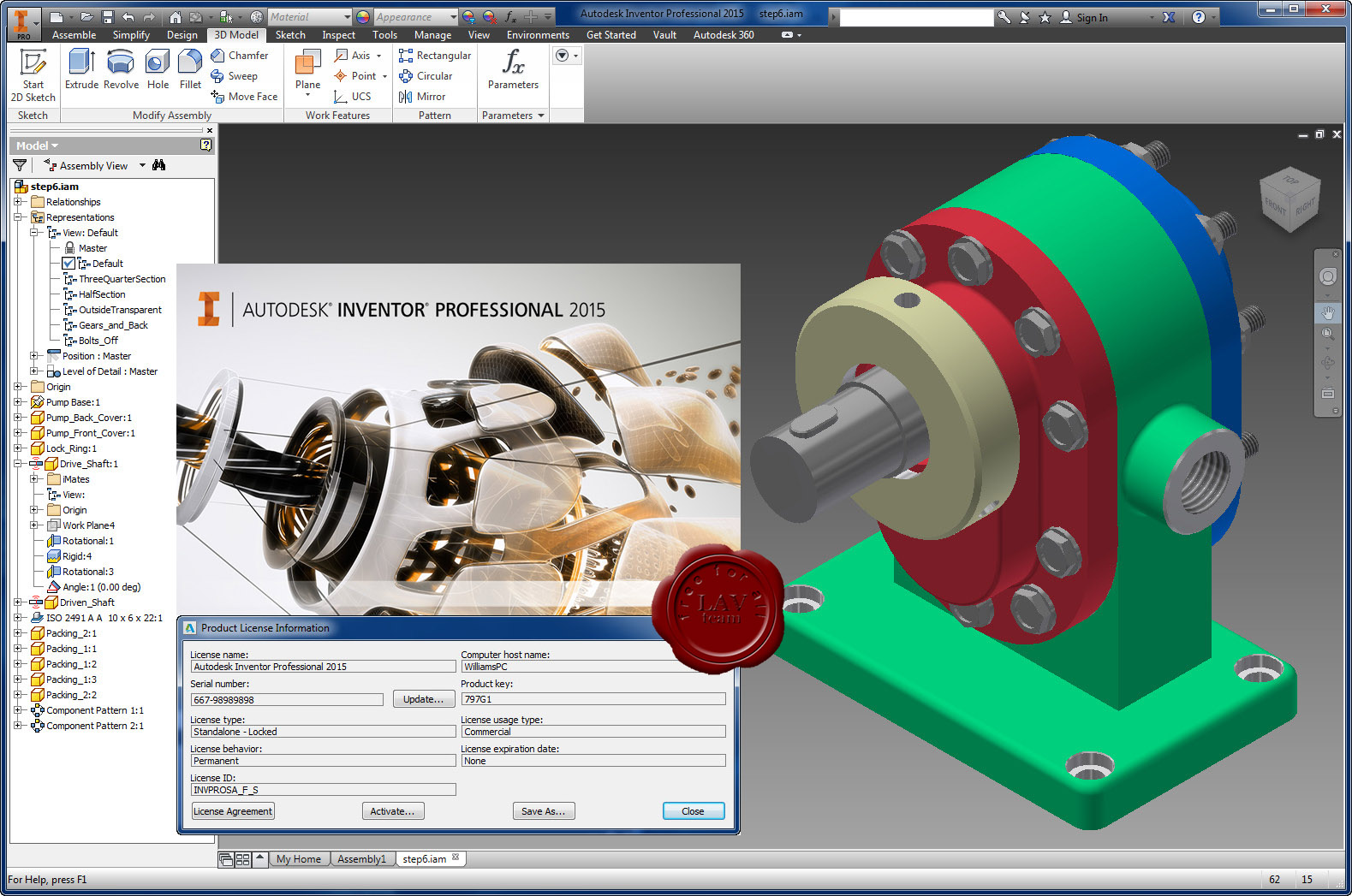Click the Sign In link
This screenshot has width=1352, height=896.
pyautogui.click(x=1092, y=17)
